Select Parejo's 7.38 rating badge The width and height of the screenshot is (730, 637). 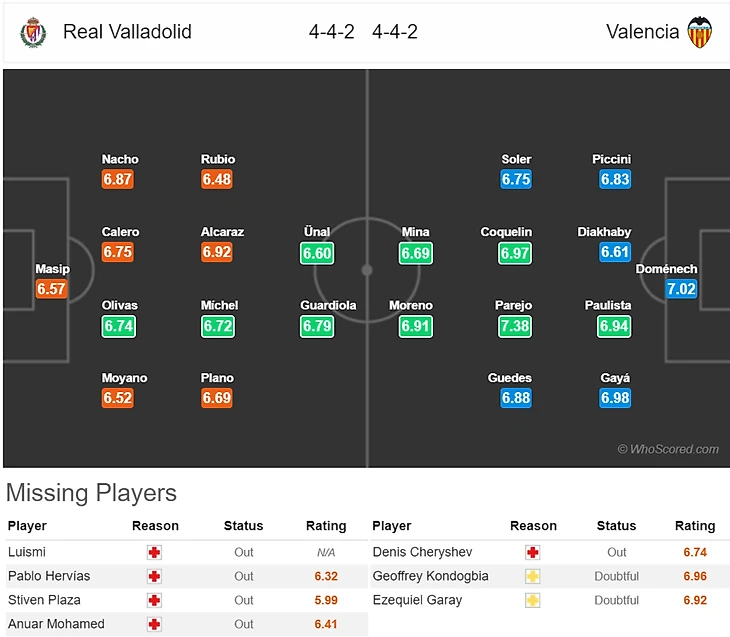(514, 326)
